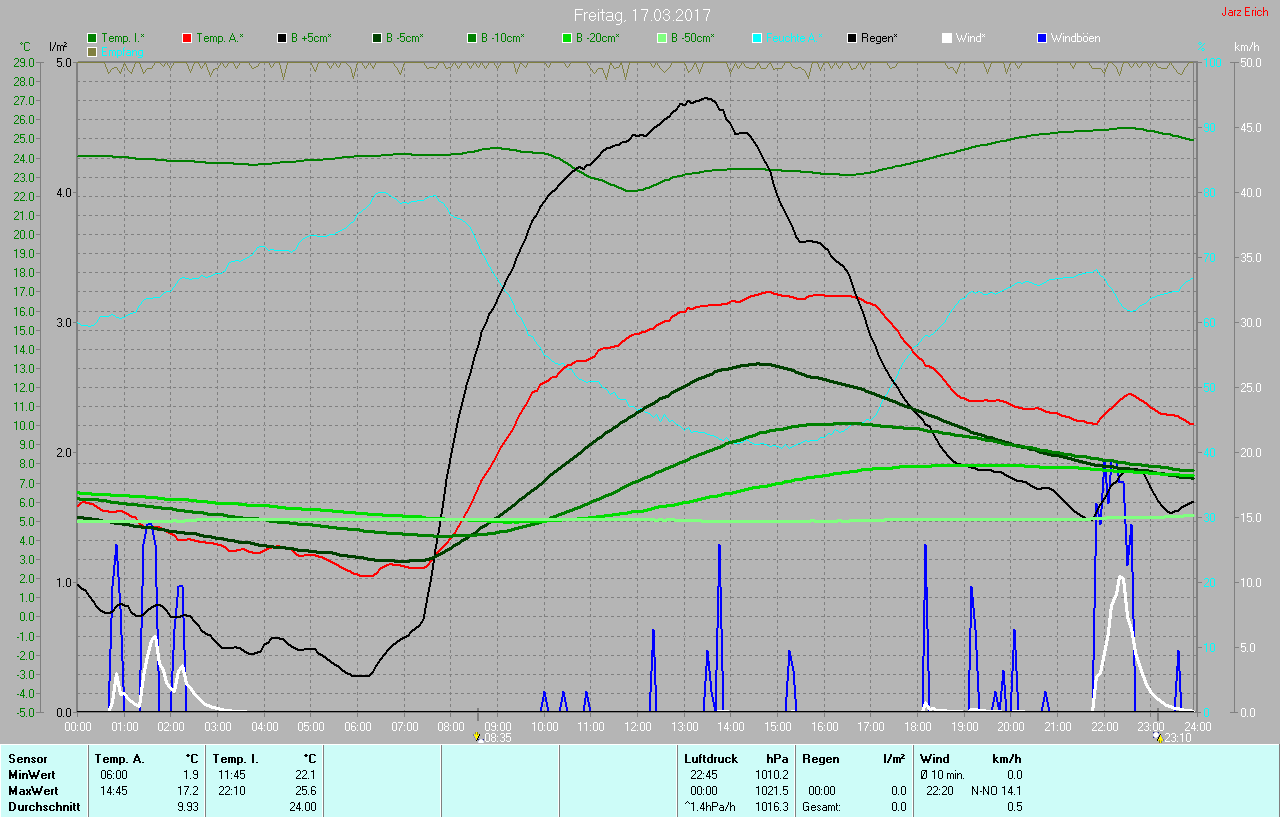Viewport: 1280px width, 817px height.
Task: Click the blue swatch for Windböen
Action: (x=1042, y=38)
